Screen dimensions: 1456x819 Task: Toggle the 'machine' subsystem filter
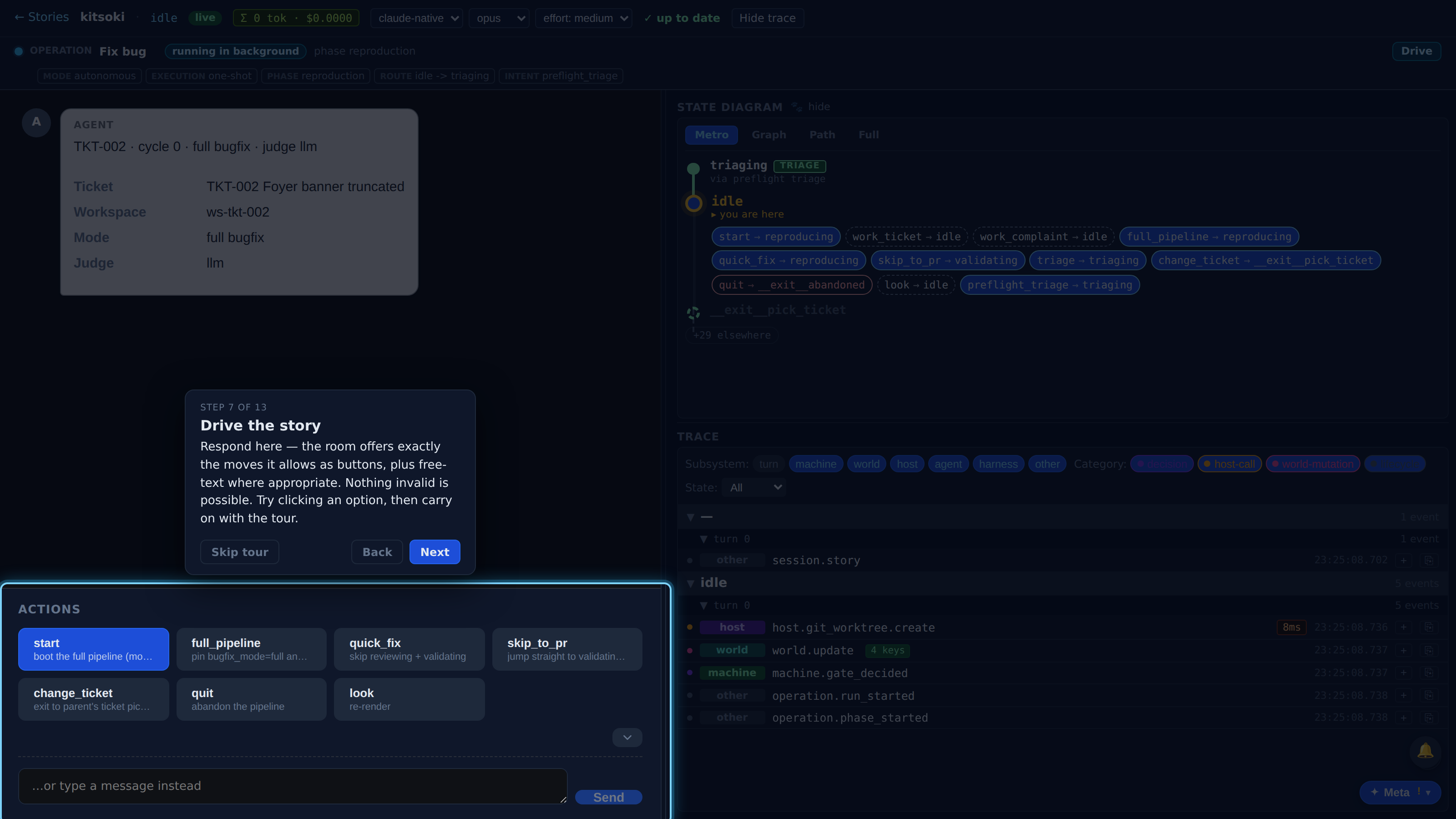(816, 464)
